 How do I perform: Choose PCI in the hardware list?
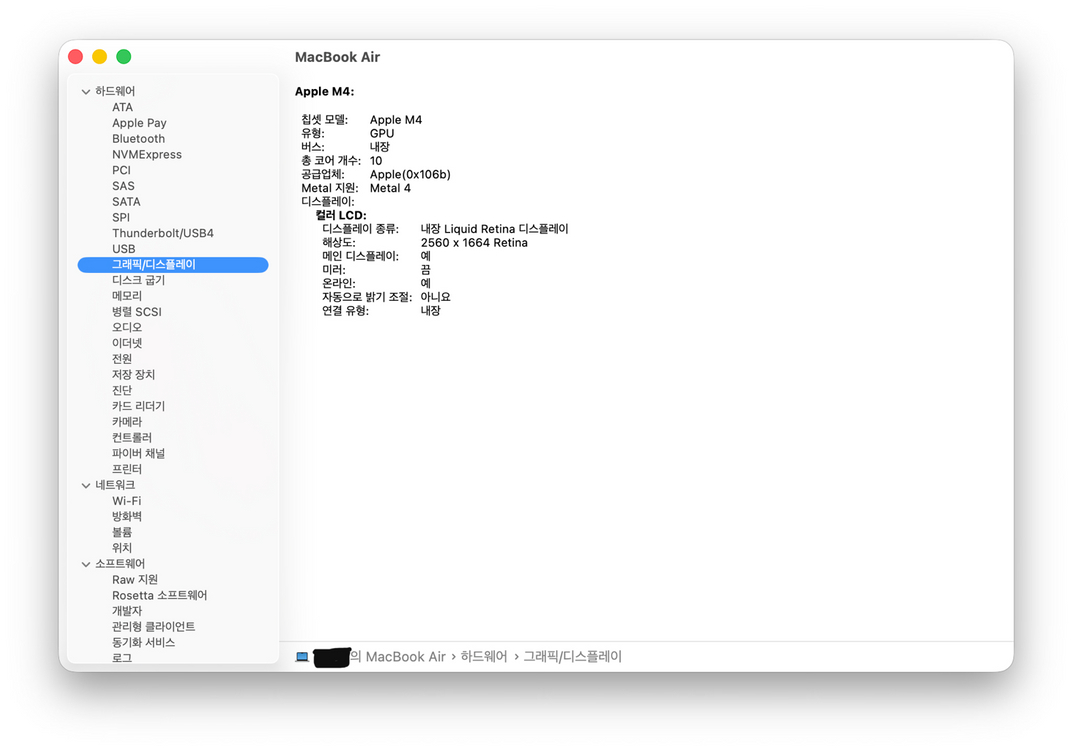(121, 170)
